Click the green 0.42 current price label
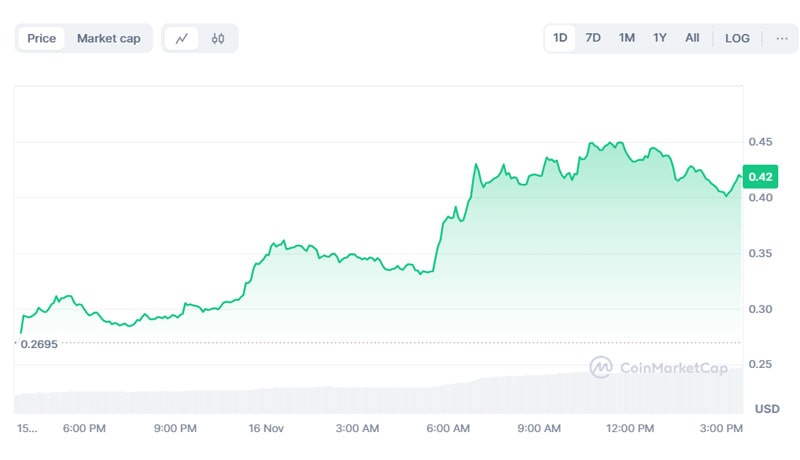The width and height of the screenshot is (800, 460). click(760, 177)
